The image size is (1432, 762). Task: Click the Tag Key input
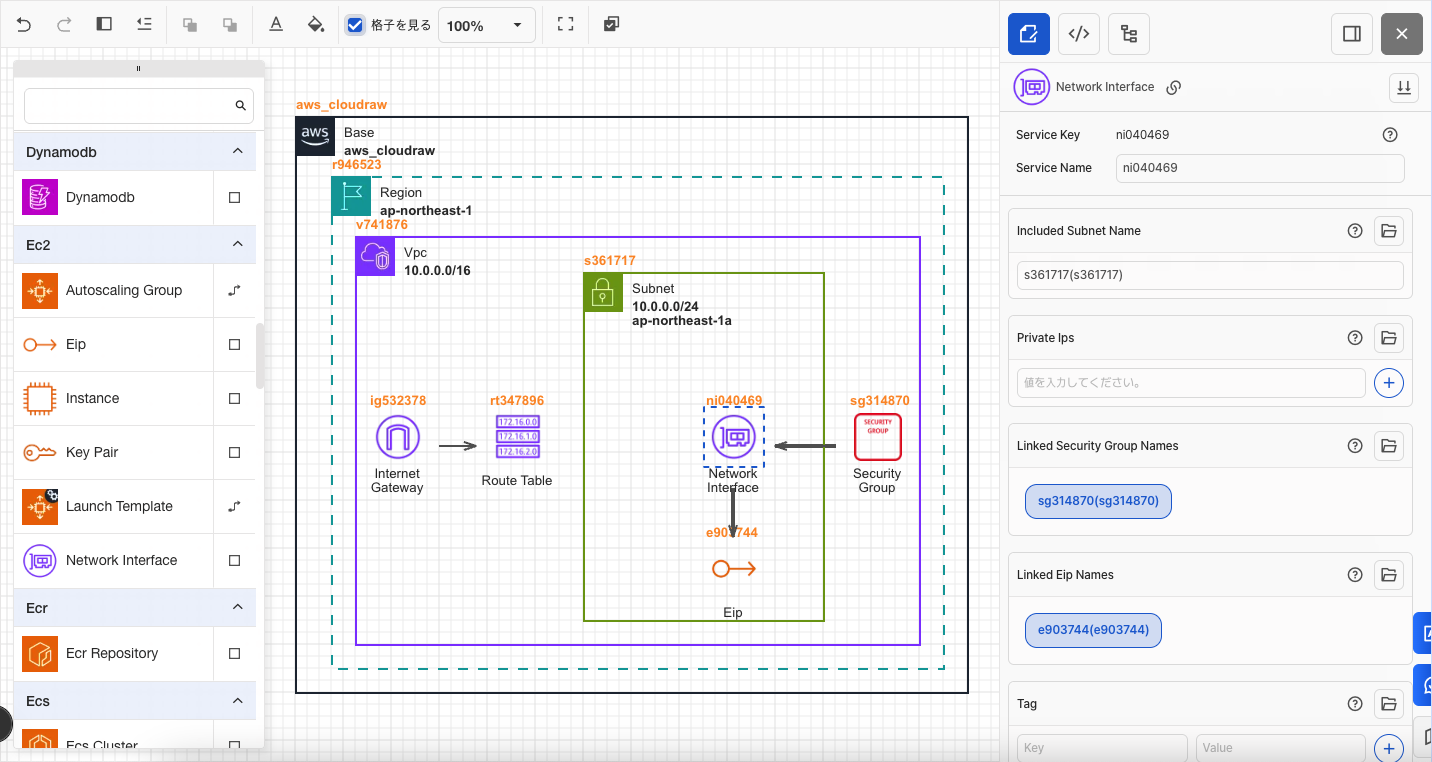1102,748
